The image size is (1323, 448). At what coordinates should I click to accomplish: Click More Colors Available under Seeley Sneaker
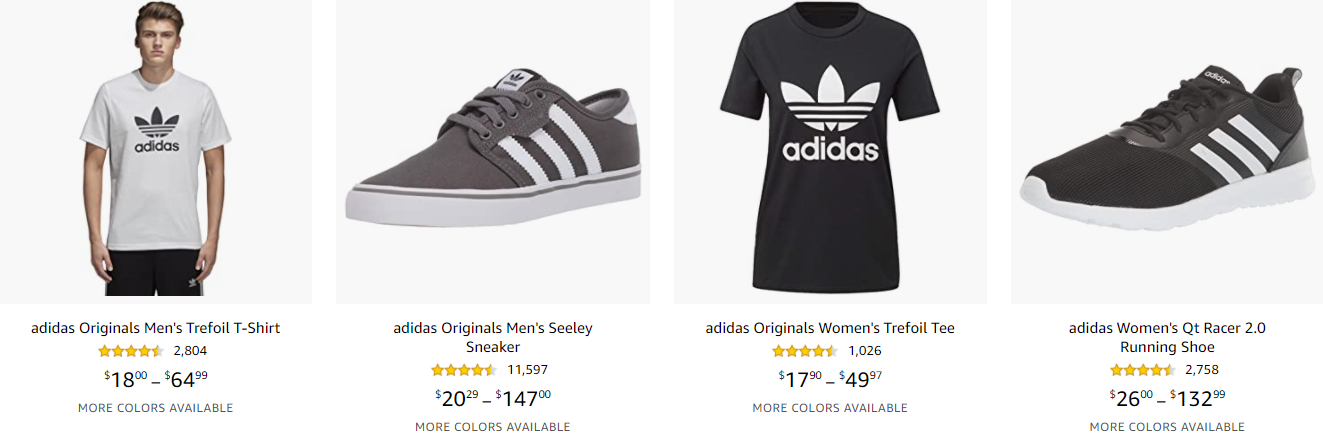click(492, 427)
